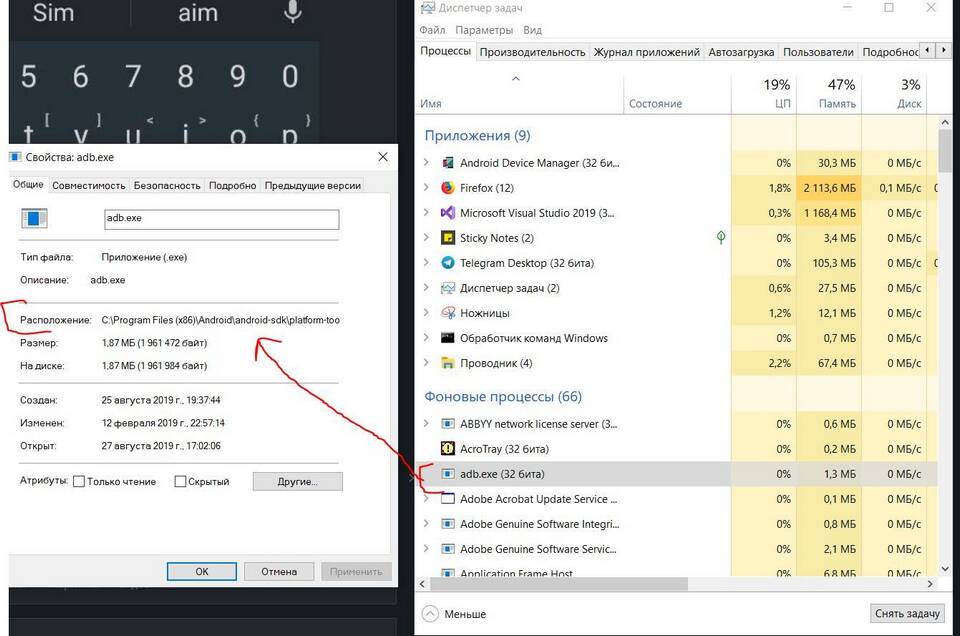960x636 pixels.
Task: Select the Adobe Genuine Software Integrity icon
Action: click(x=448, y=524)
